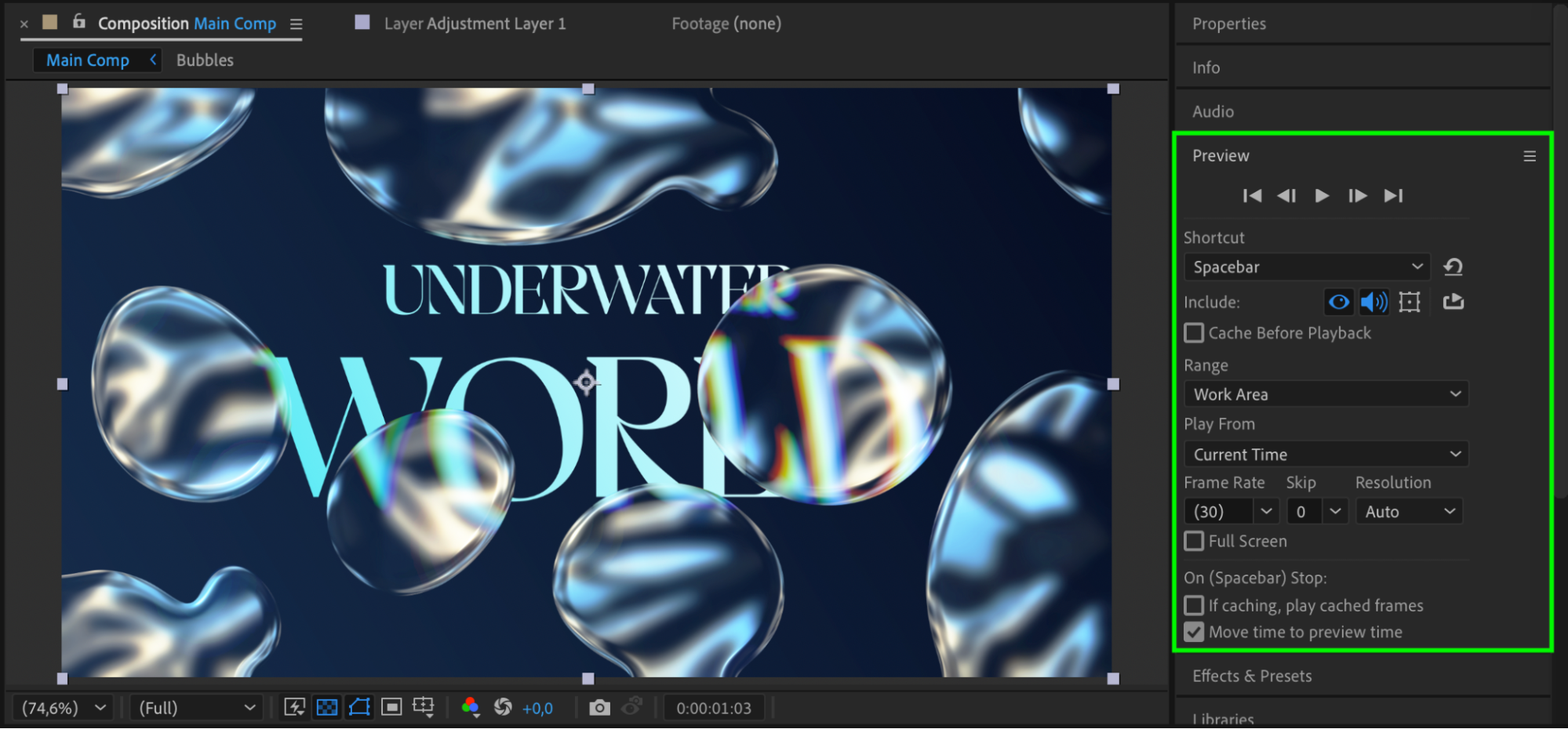Uncheck Move time to preview time
Viewport: 1568px width, 729px height.
(1194, 632)
